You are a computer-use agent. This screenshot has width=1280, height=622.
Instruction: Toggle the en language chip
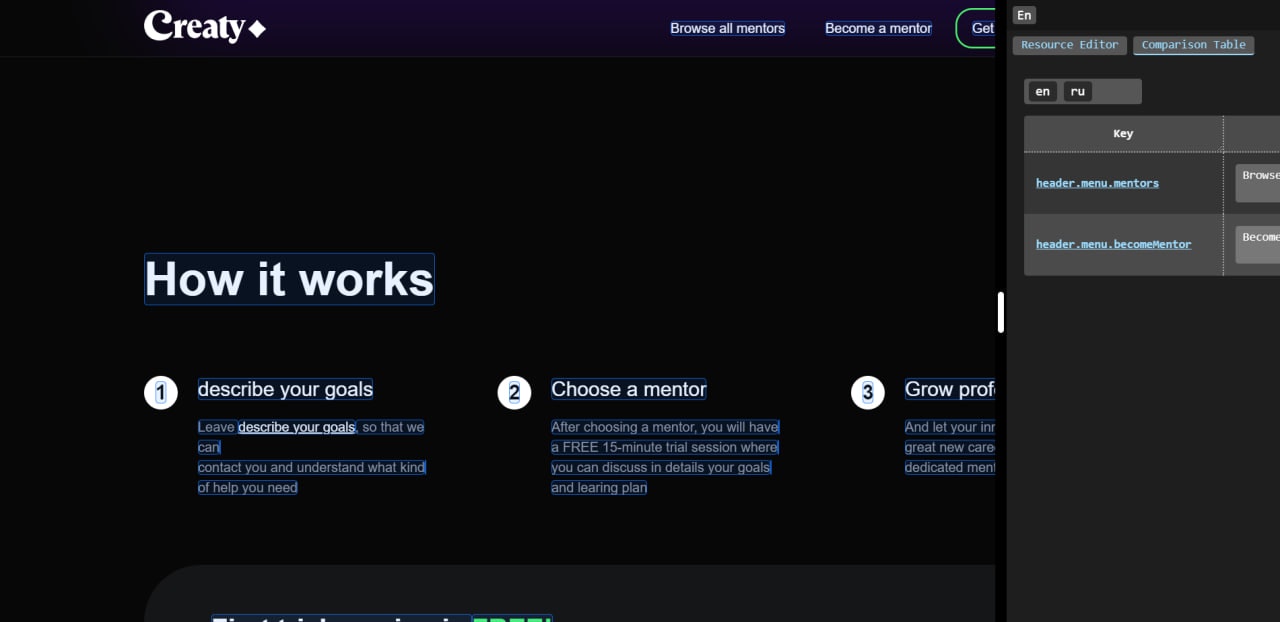point(1042,91)
